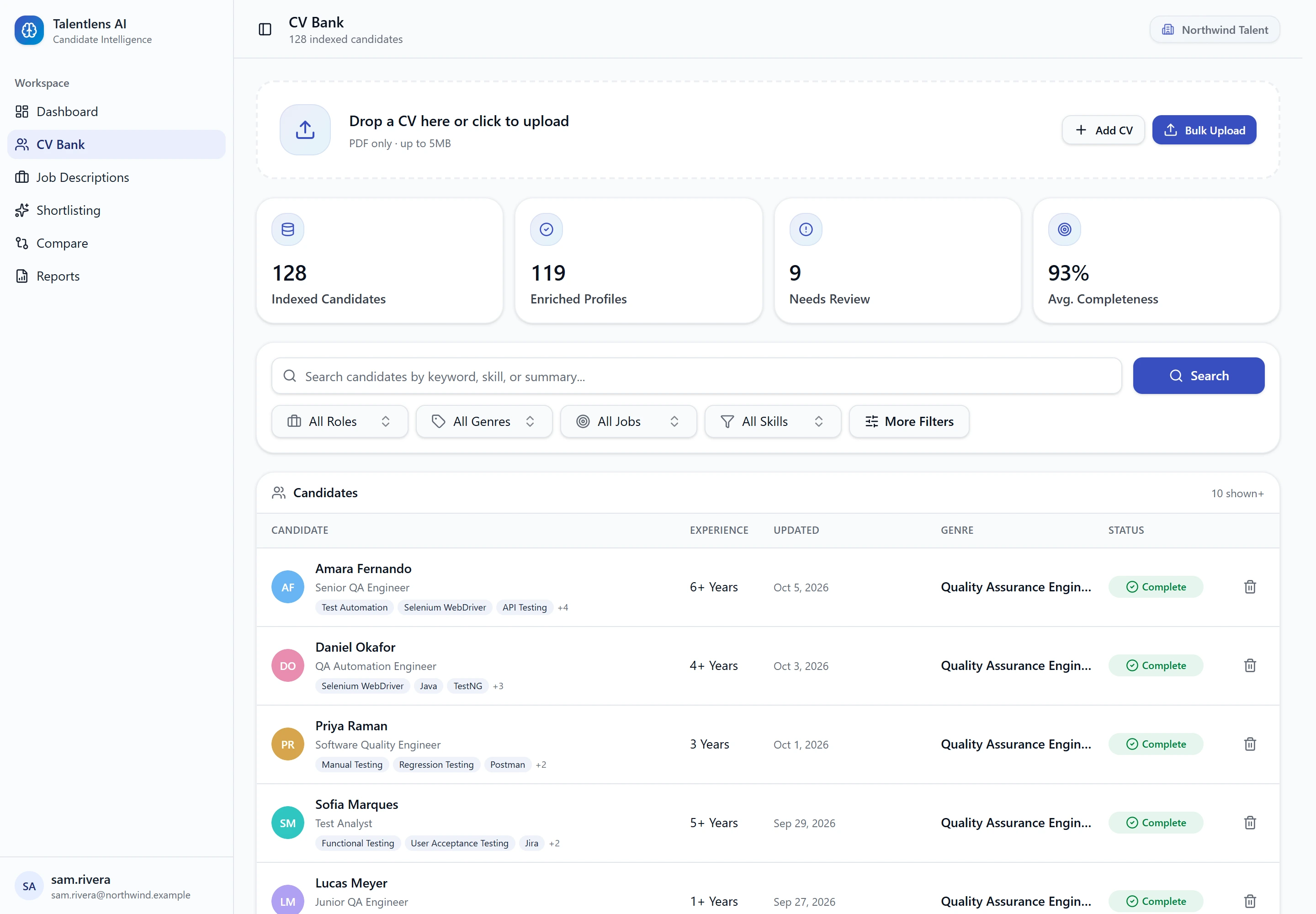Image resolution: width=1316 pixels, height=914 pixels.
Task: Delete Priya Raman with trash icon
Action: pos(1250,744)
